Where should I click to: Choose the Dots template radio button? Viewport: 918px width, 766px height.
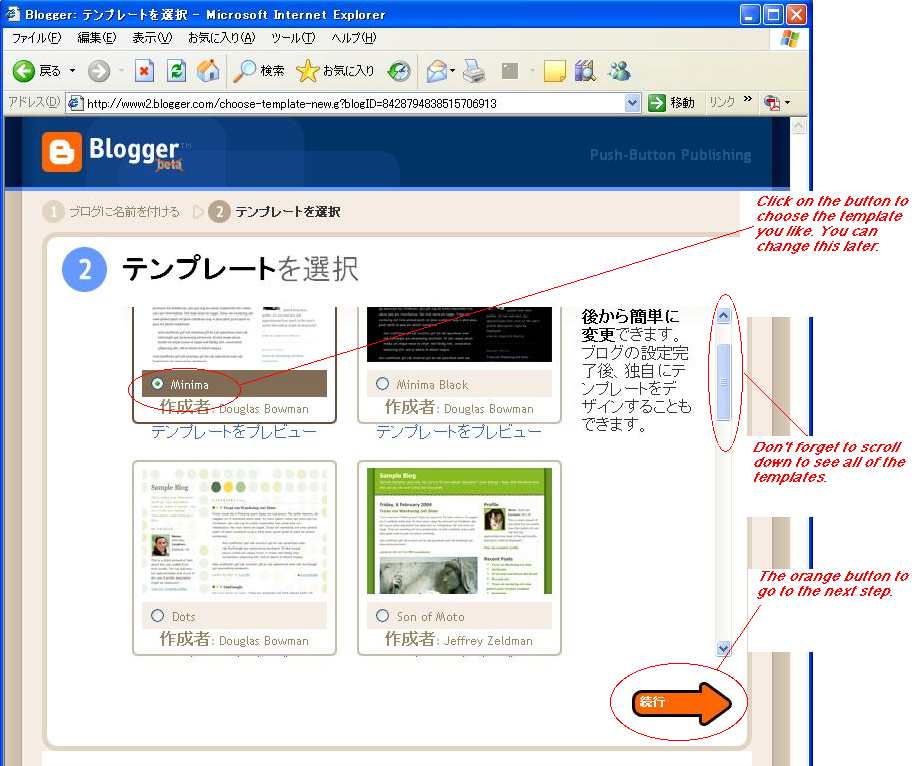coord(157,615)
